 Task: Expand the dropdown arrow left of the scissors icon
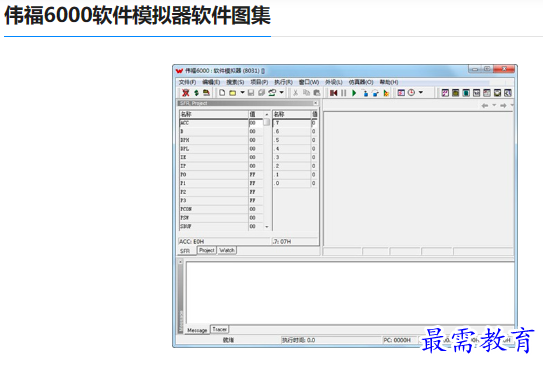pos(282,92)
